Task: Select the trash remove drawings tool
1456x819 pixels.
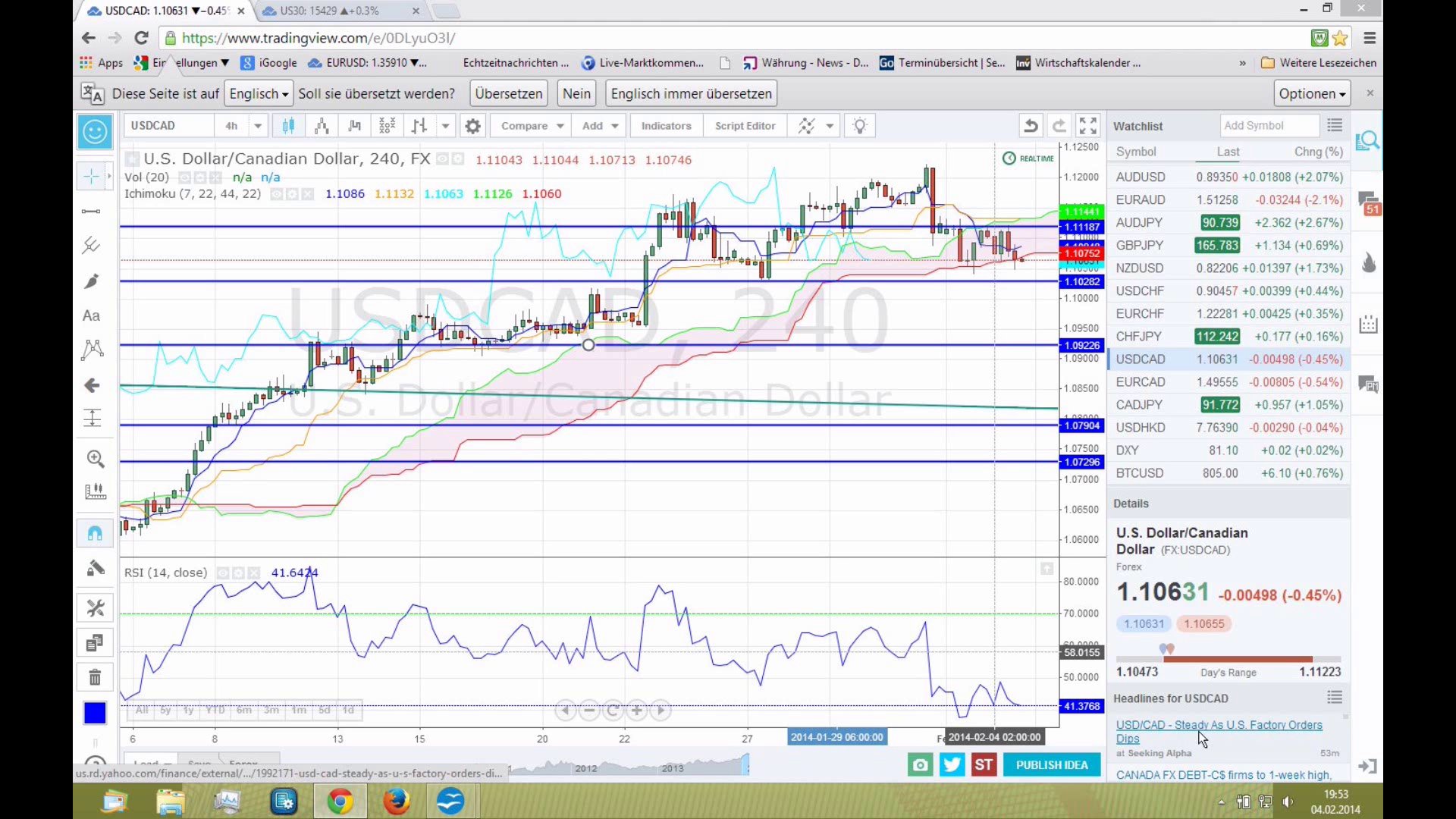Action: coord(95,677)
